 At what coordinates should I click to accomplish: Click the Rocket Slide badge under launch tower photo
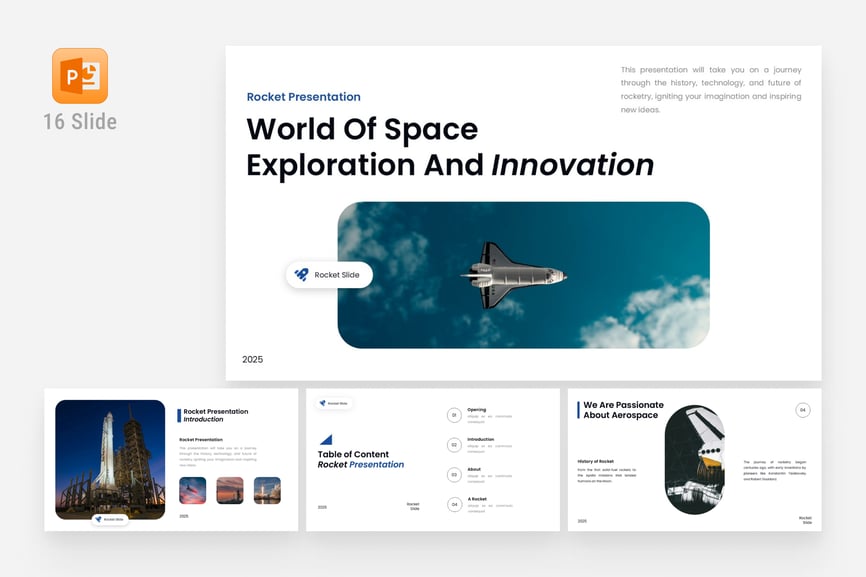(110, 519)
